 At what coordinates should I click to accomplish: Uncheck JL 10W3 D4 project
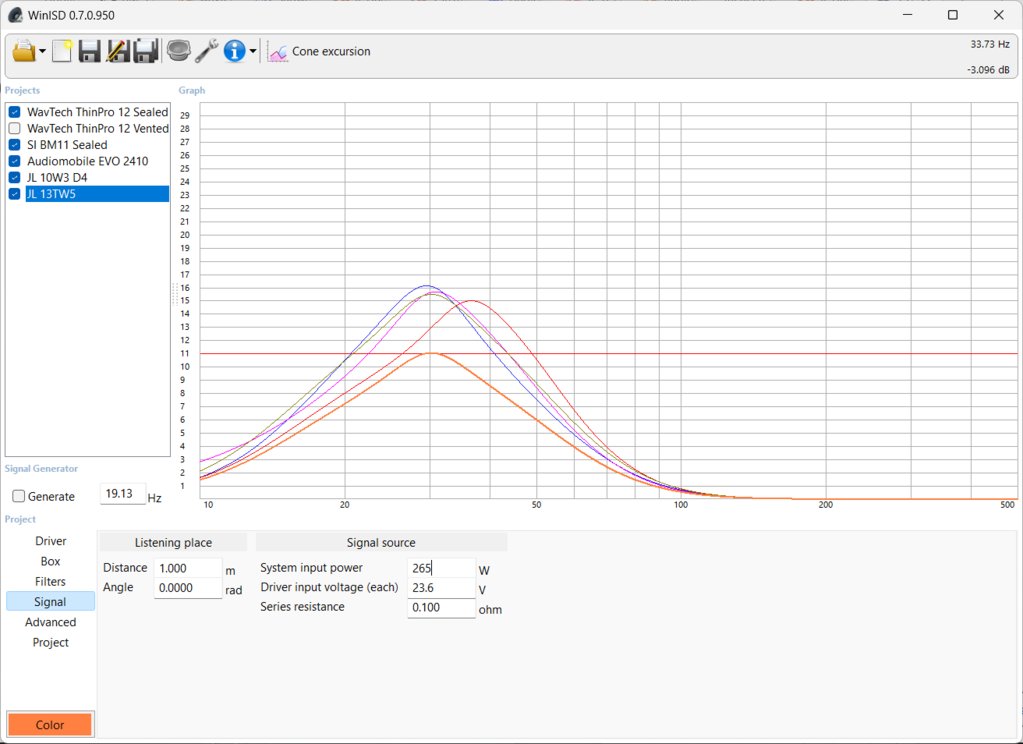pos(14,178)
